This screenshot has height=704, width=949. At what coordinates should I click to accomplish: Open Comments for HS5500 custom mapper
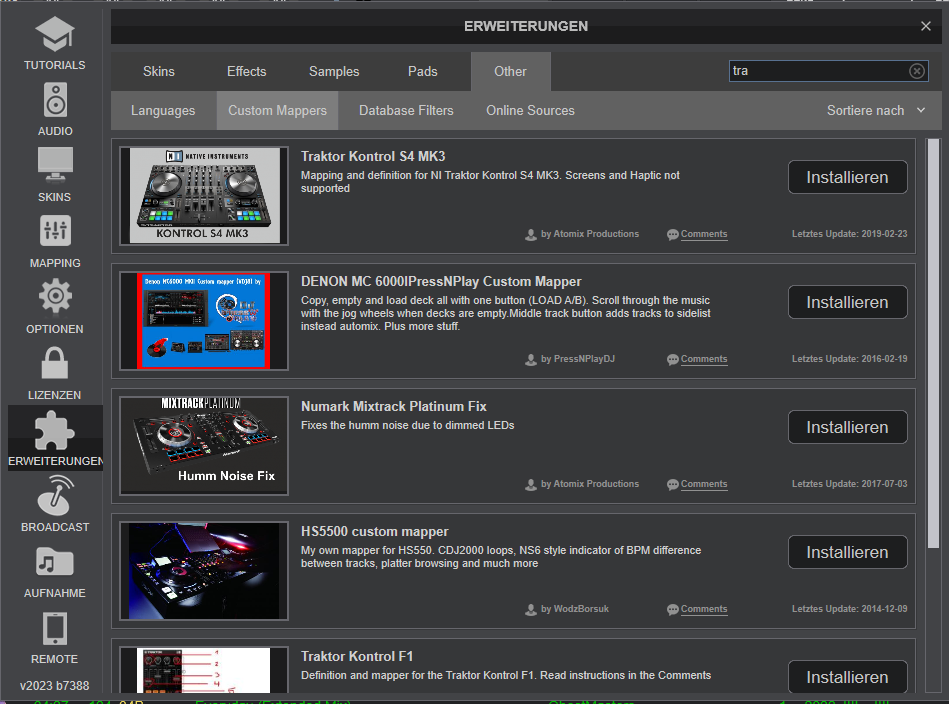point(704,609)
